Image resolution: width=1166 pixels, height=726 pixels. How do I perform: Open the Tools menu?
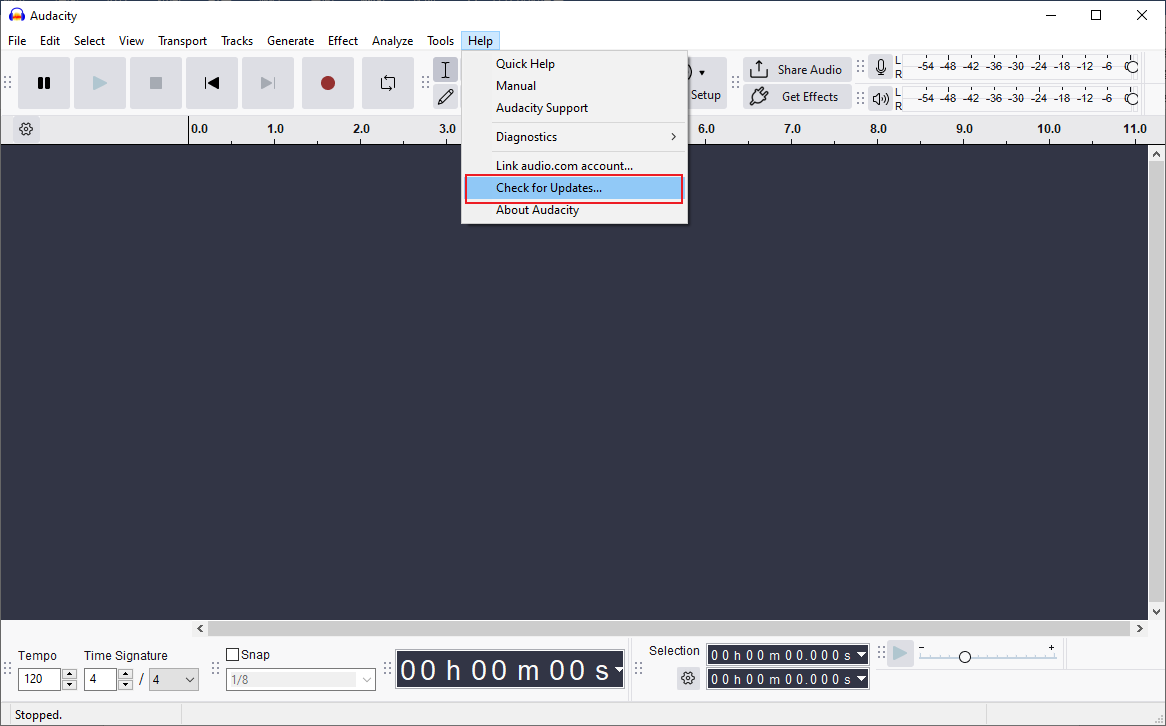(x=440, y=41)
